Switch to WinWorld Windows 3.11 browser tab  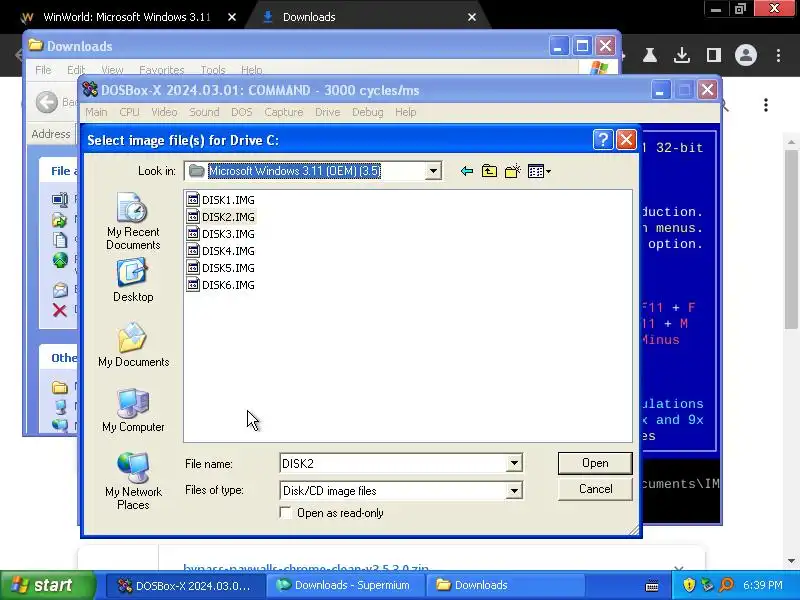[127, 17]
